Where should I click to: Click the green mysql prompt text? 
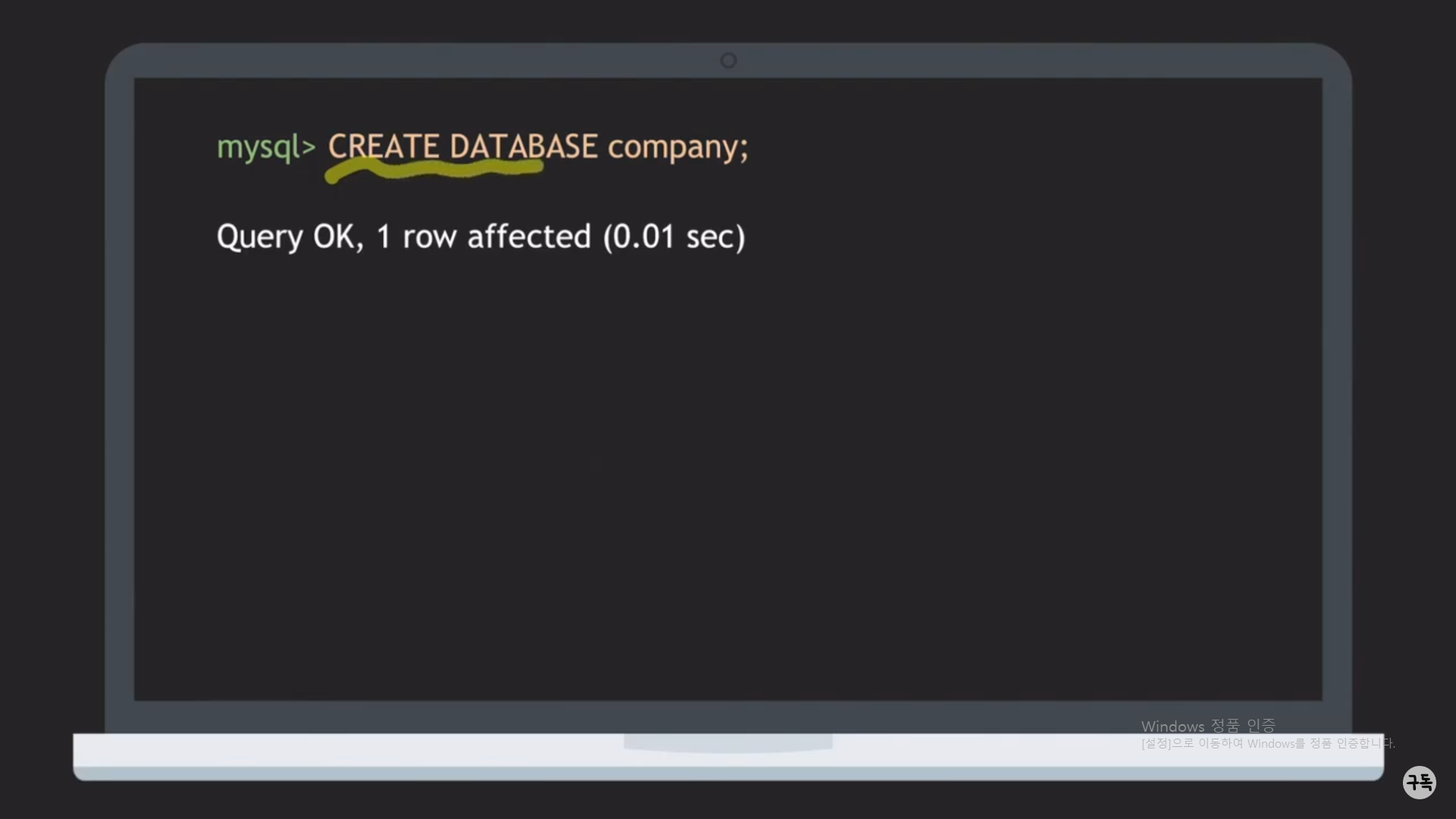pyautogui.click(x=258, y=147)
